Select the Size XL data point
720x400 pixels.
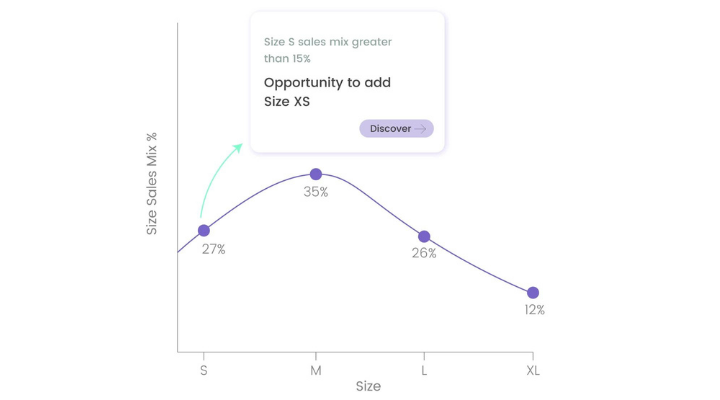[x=533, y=293]
